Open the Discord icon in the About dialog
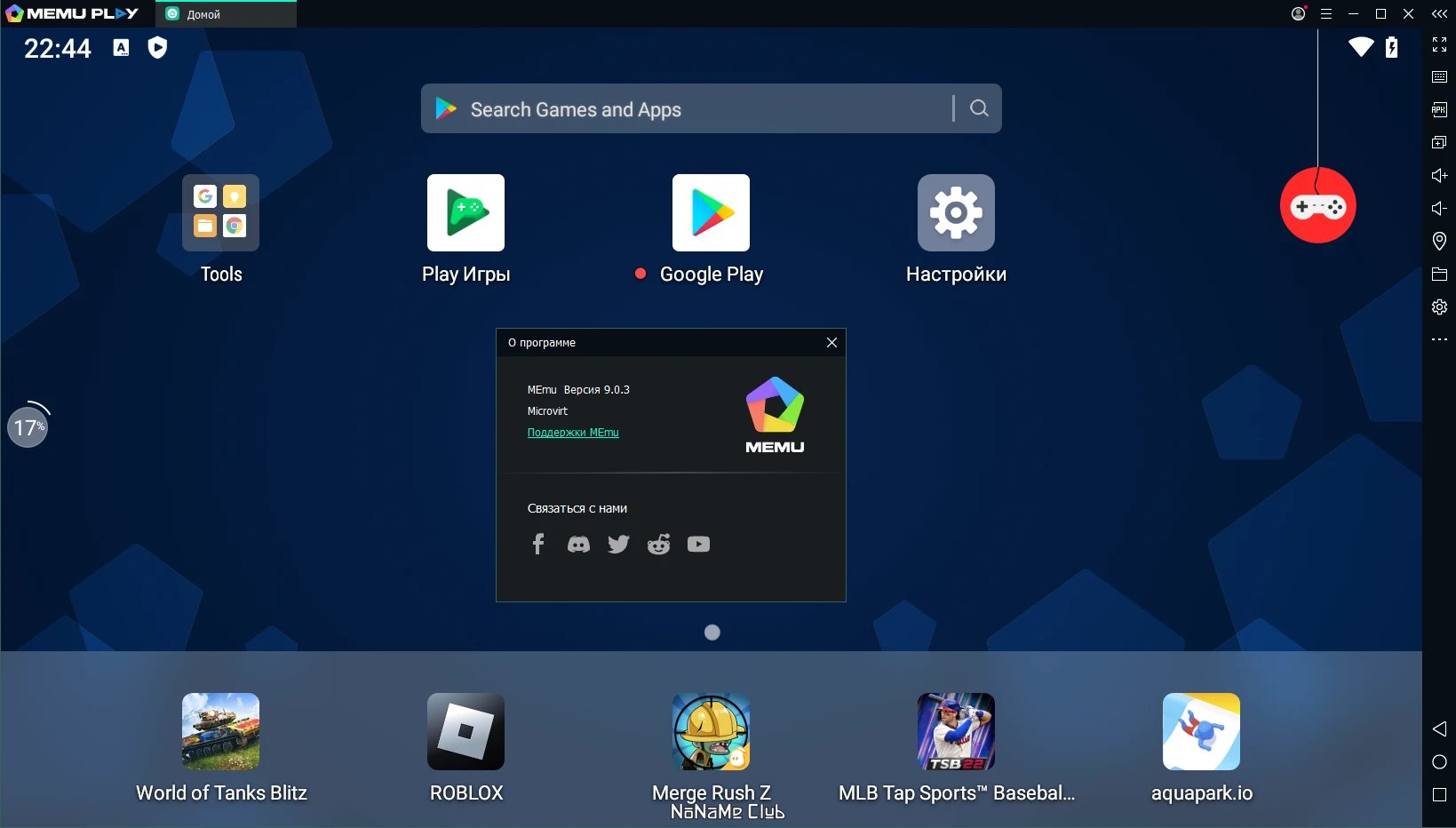 click(578, 544)
